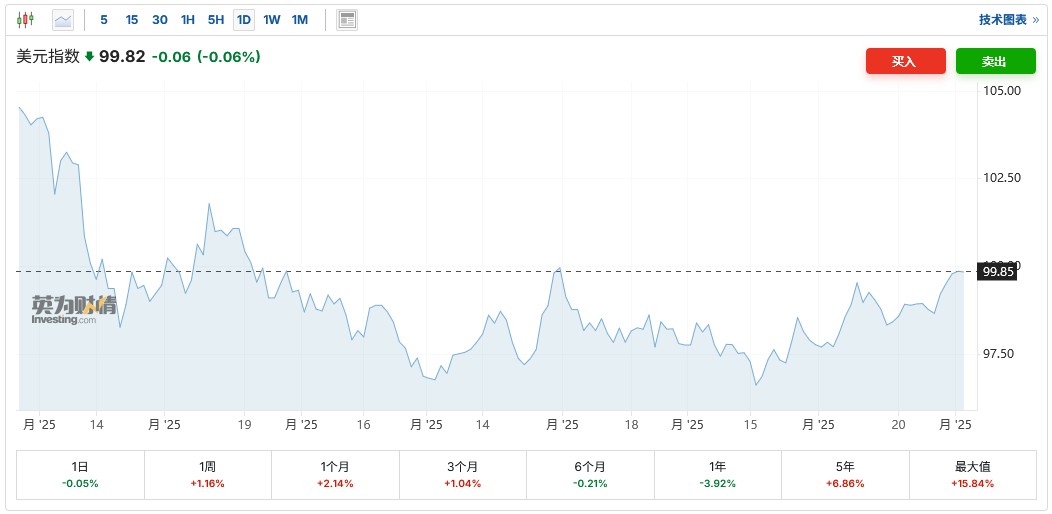The height and width of the screenshot is (514, 1052).
Task: Select the area chart type icon
Action: 63,20
